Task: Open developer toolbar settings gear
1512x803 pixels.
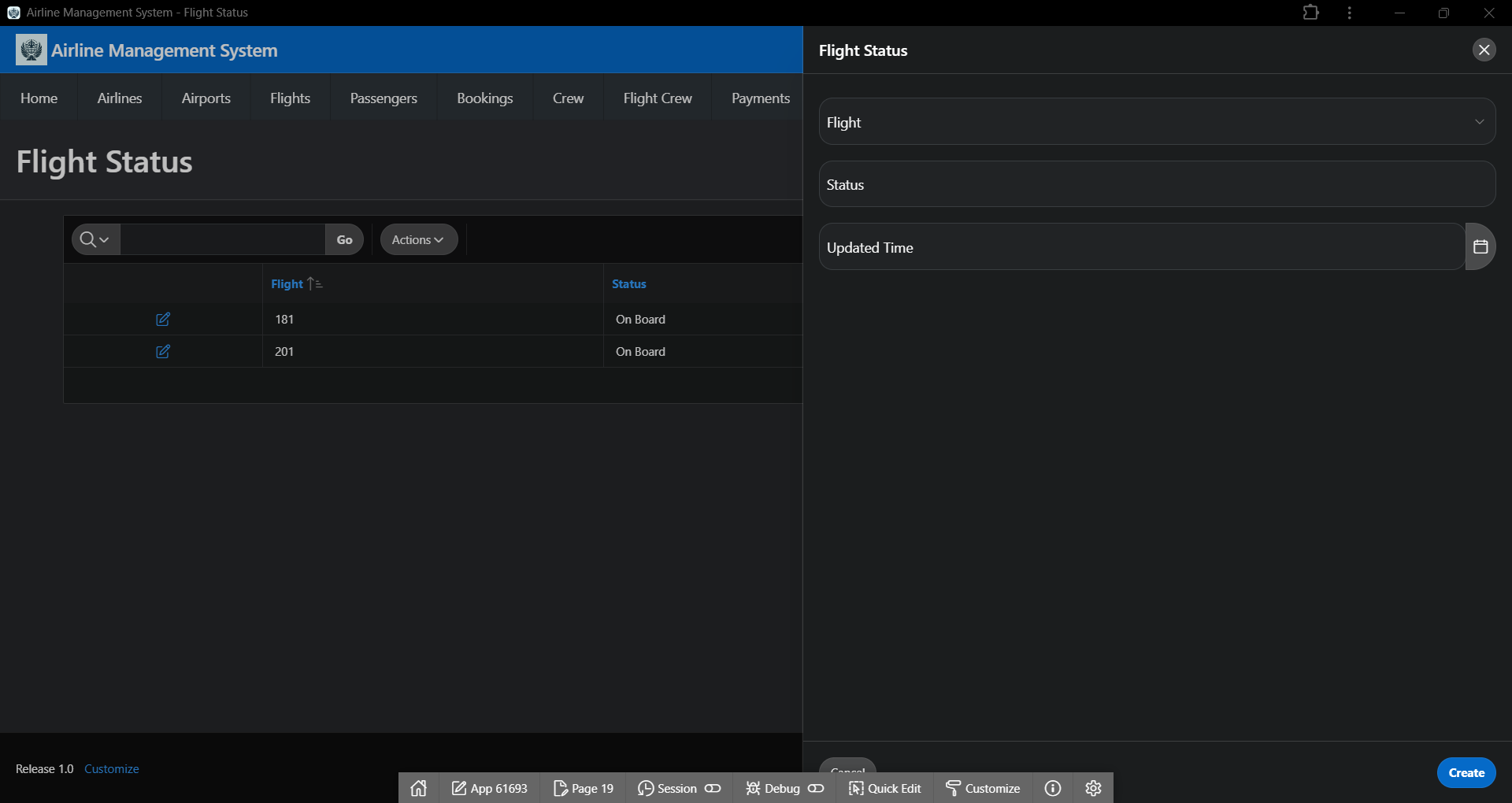Action: [1093, 788]
